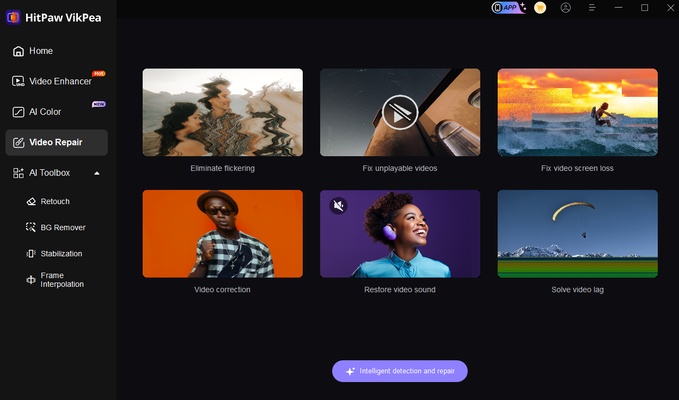Screen dimensions: 679x400
Task: Open Frame Interpolation tool
Action: 62,280
